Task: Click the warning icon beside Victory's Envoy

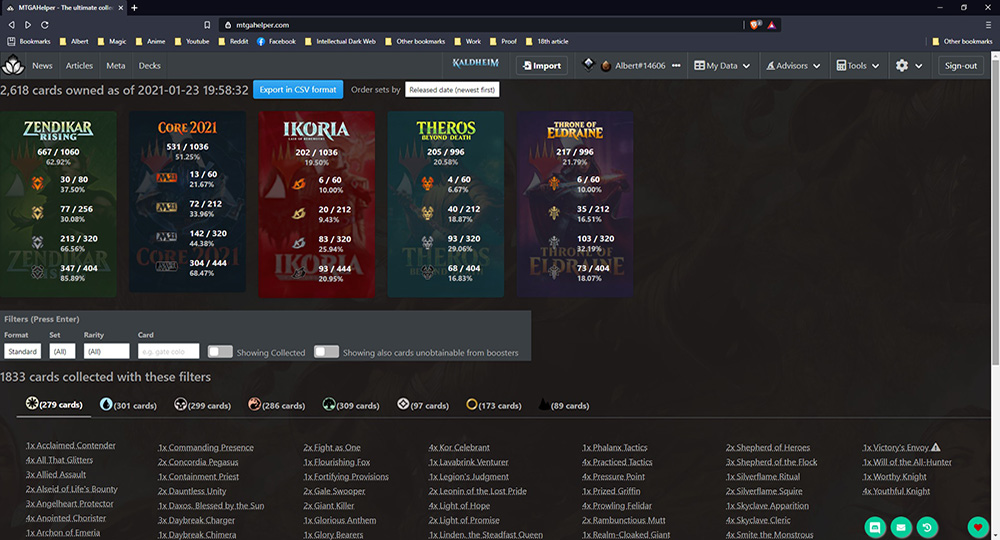Action: pyautogui.click(x=936, y=447)
